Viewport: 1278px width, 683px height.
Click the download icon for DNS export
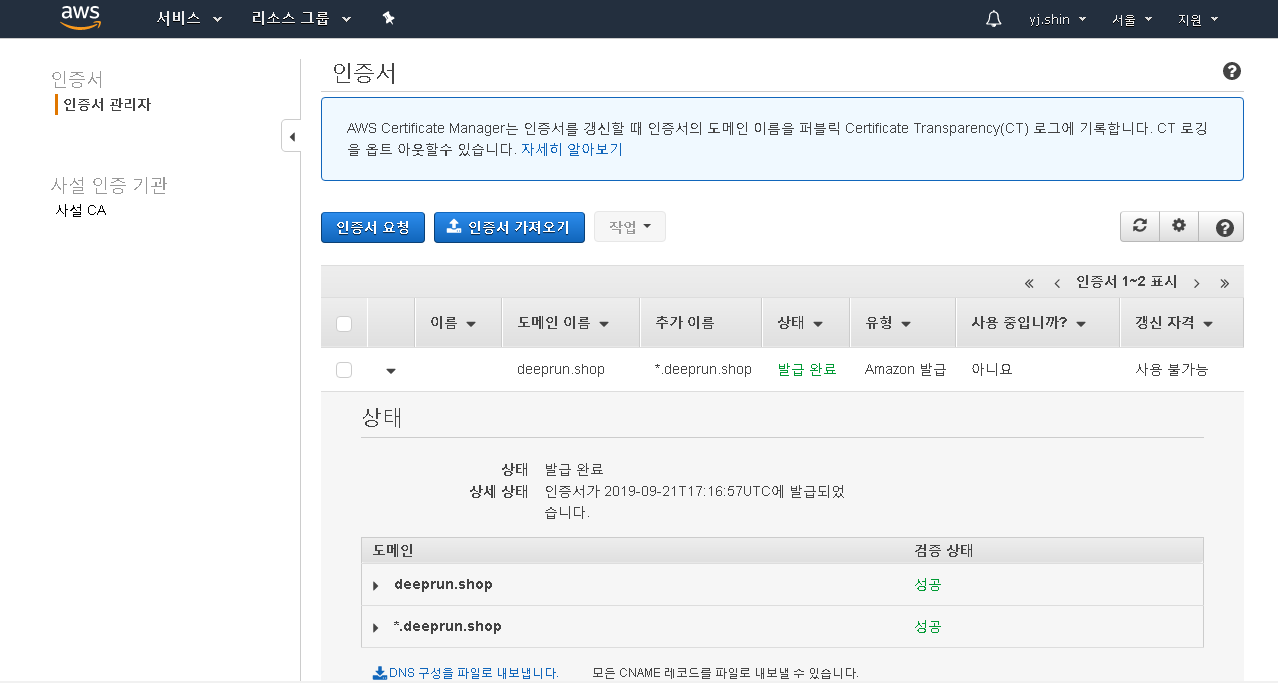click(x=379, y=673)
